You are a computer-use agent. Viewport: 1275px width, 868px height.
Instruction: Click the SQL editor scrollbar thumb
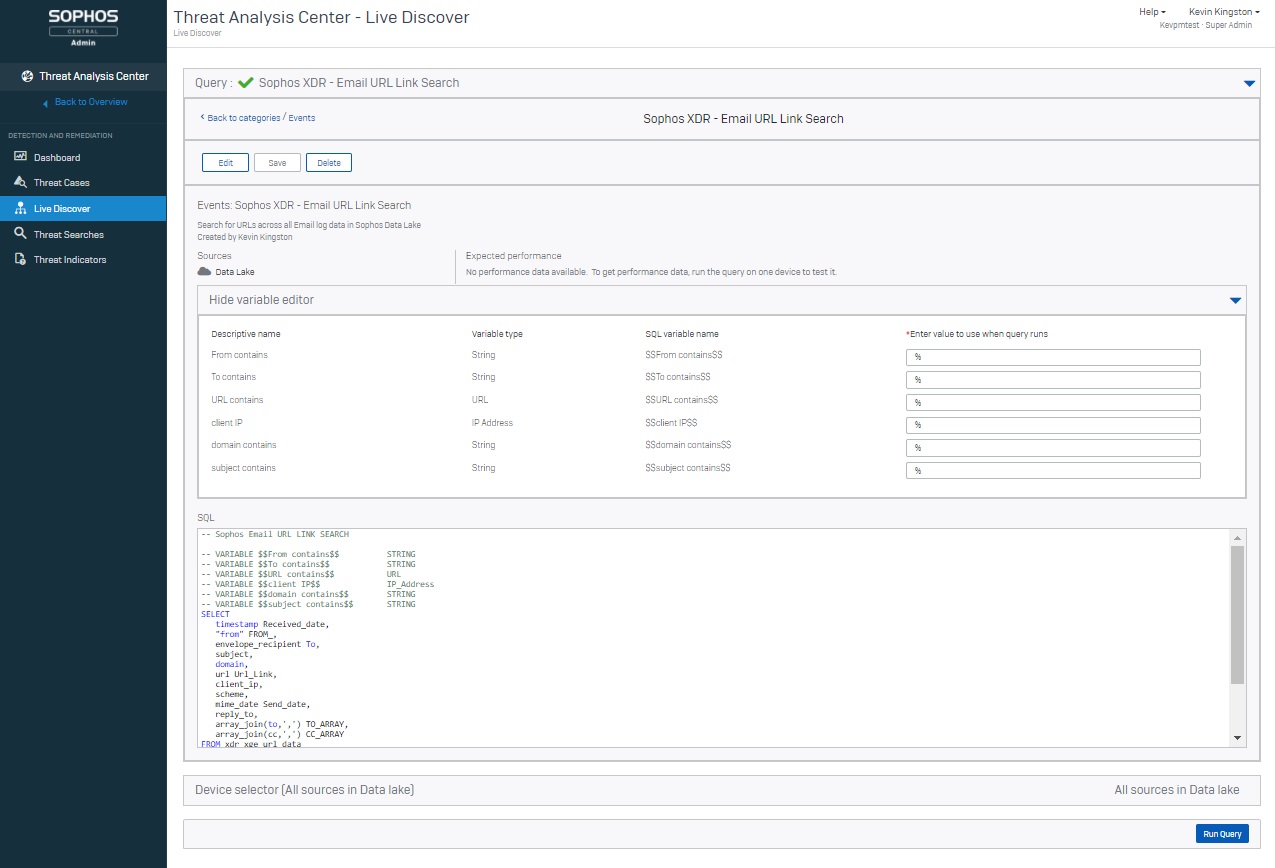coord(1237,614)
